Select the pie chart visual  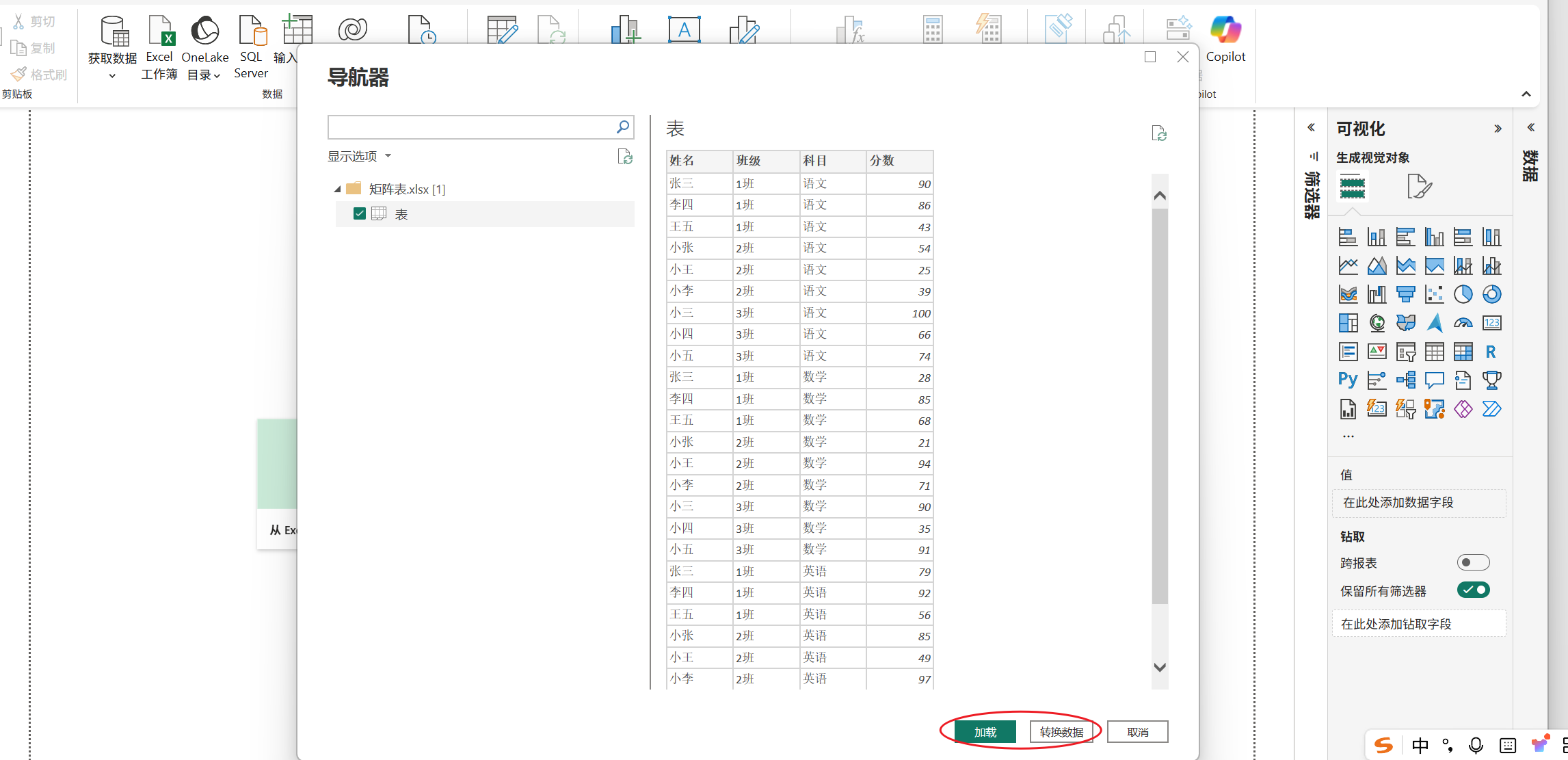(1463, 295)
